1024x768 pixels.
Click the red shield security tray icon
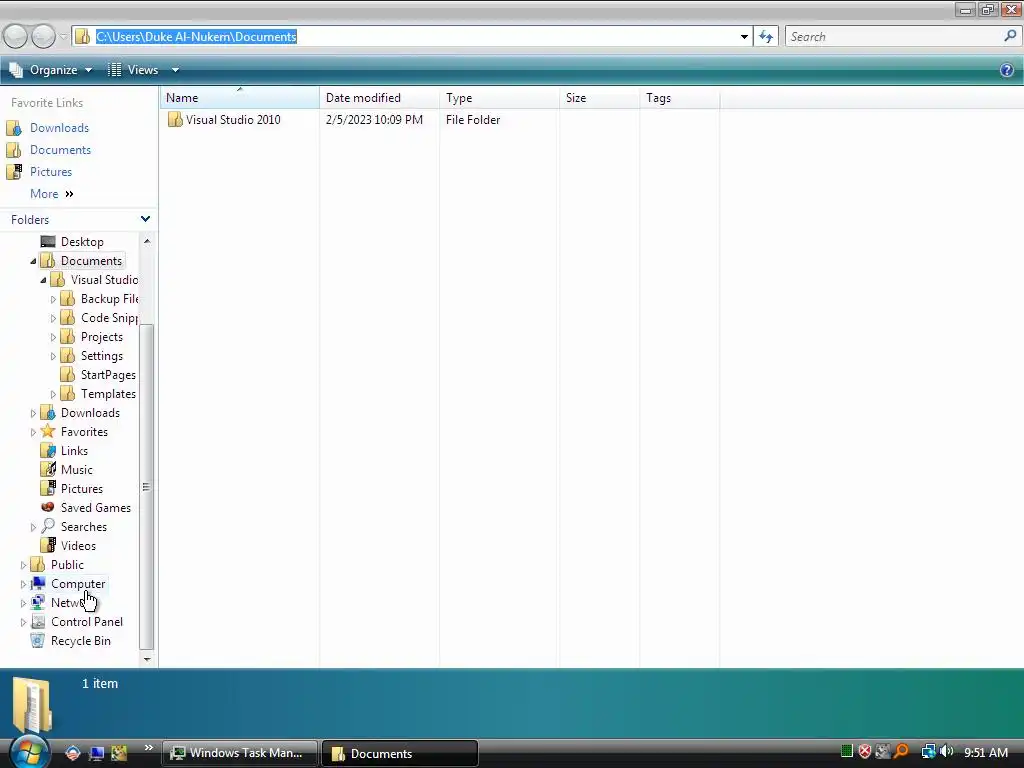(865, 752)
